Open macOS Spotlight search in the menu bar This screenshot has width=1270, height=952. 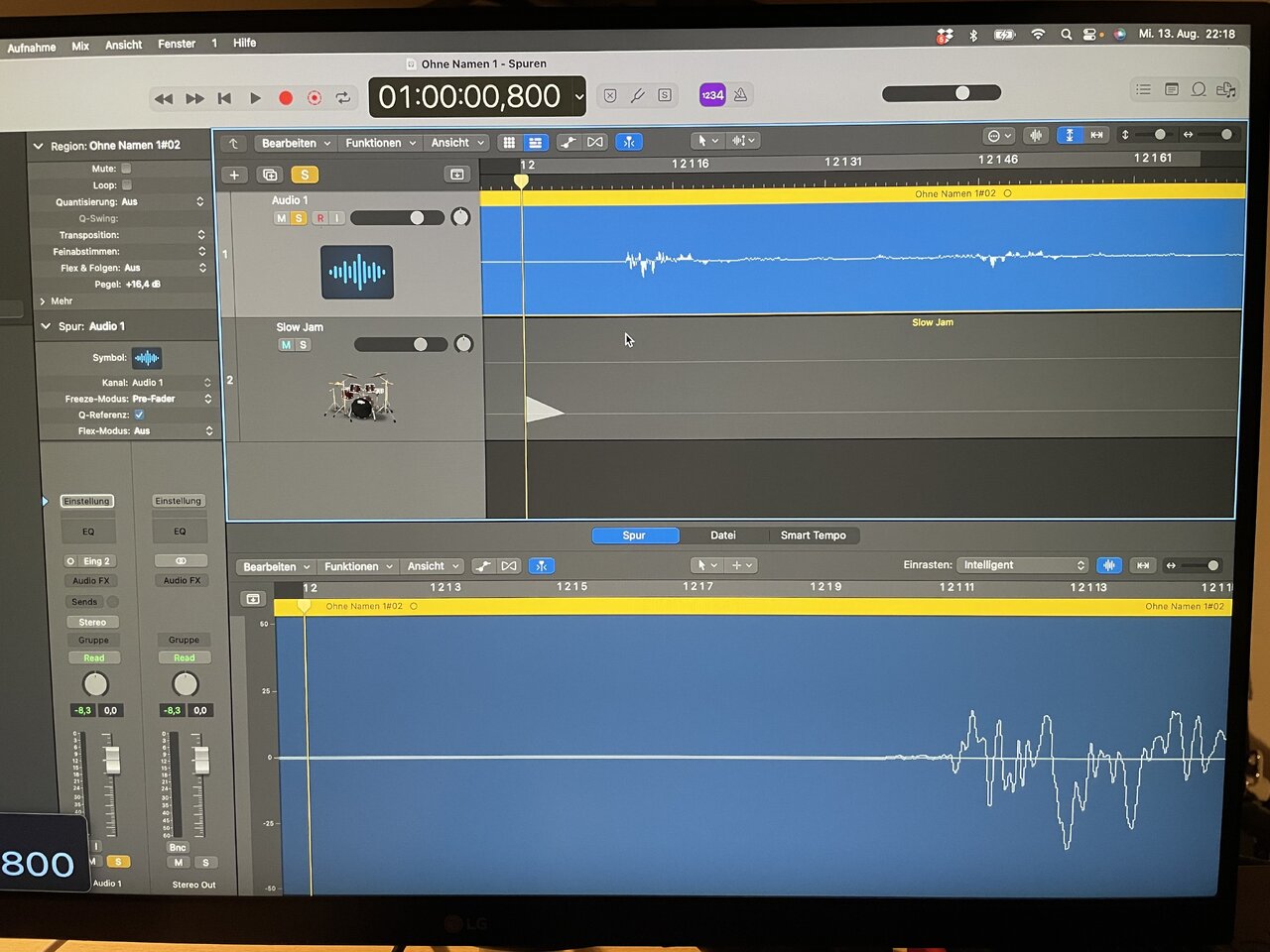1066,34
